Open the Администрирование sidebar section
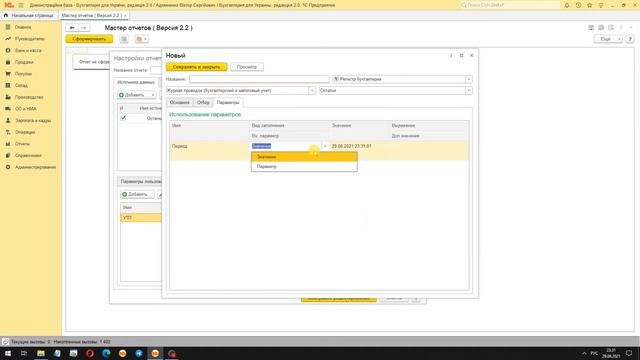Screen dimensions: 640x360 [36, 167]
